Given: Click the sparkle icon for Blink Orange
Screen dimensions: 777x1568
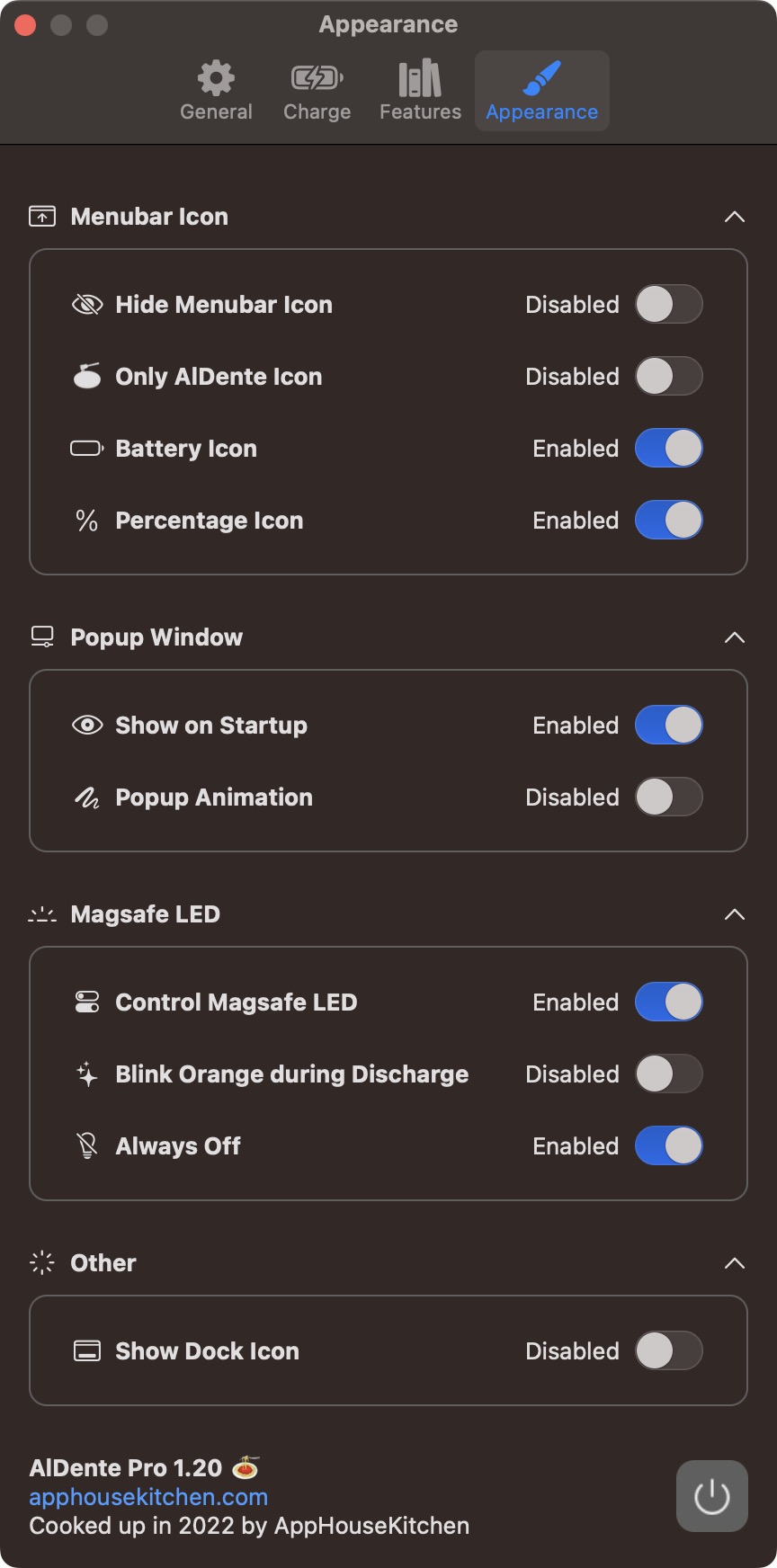Looking at the screenshot, I should click(x=87, y=1074).
